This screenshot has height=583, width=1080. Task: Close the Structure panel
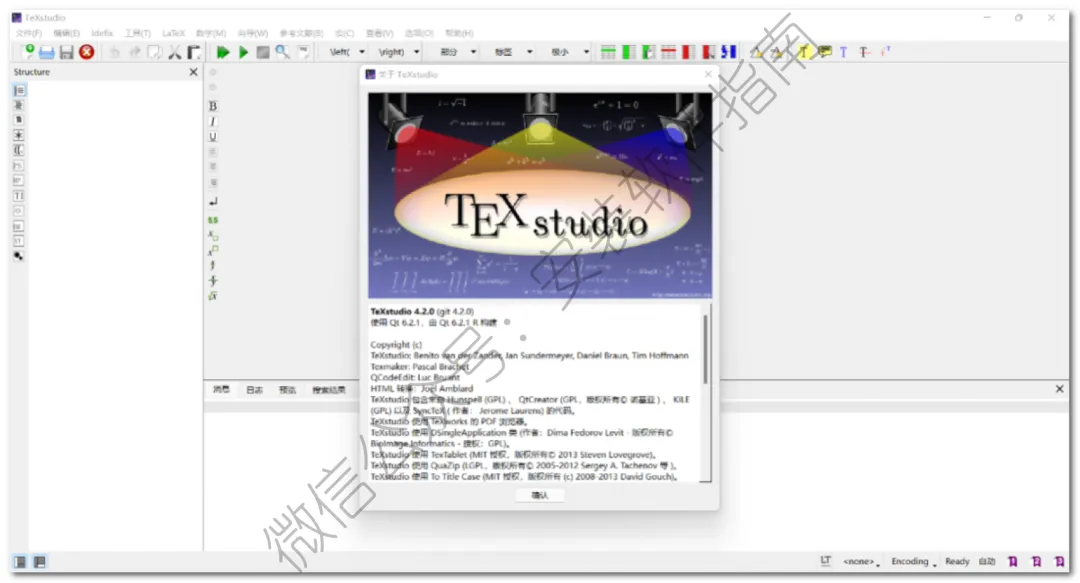click(x=194, y=72)
